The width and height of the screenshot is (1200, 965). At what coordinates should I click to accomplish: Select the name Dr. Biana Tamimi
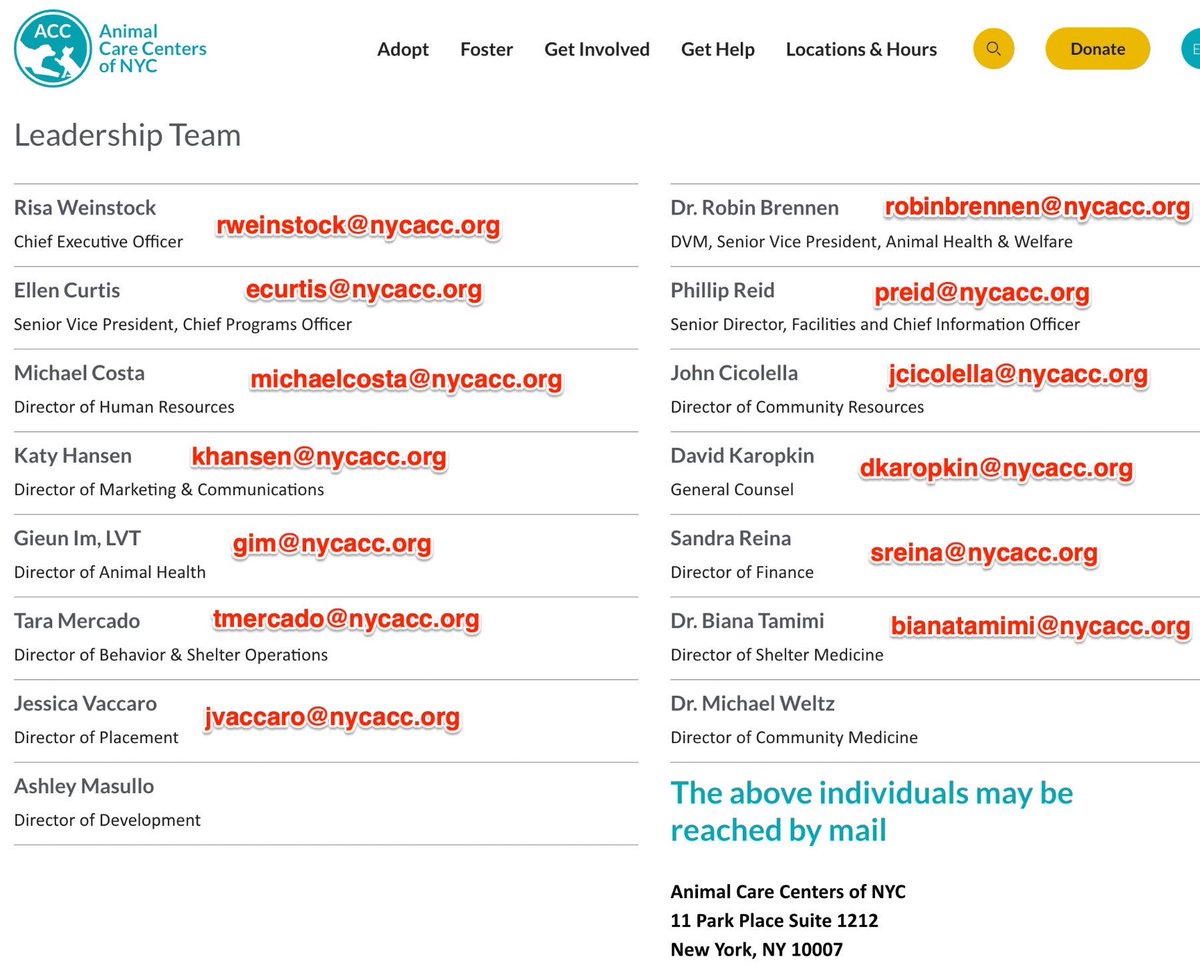pos(747,621)
